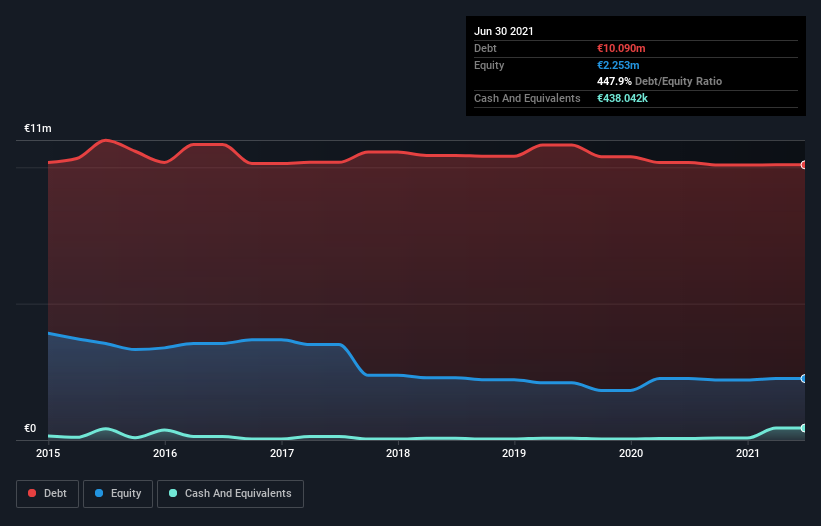Screen dimensions: 821x526
Task: Click the 2019 x-axis label
Action: (x=514, y=453)
